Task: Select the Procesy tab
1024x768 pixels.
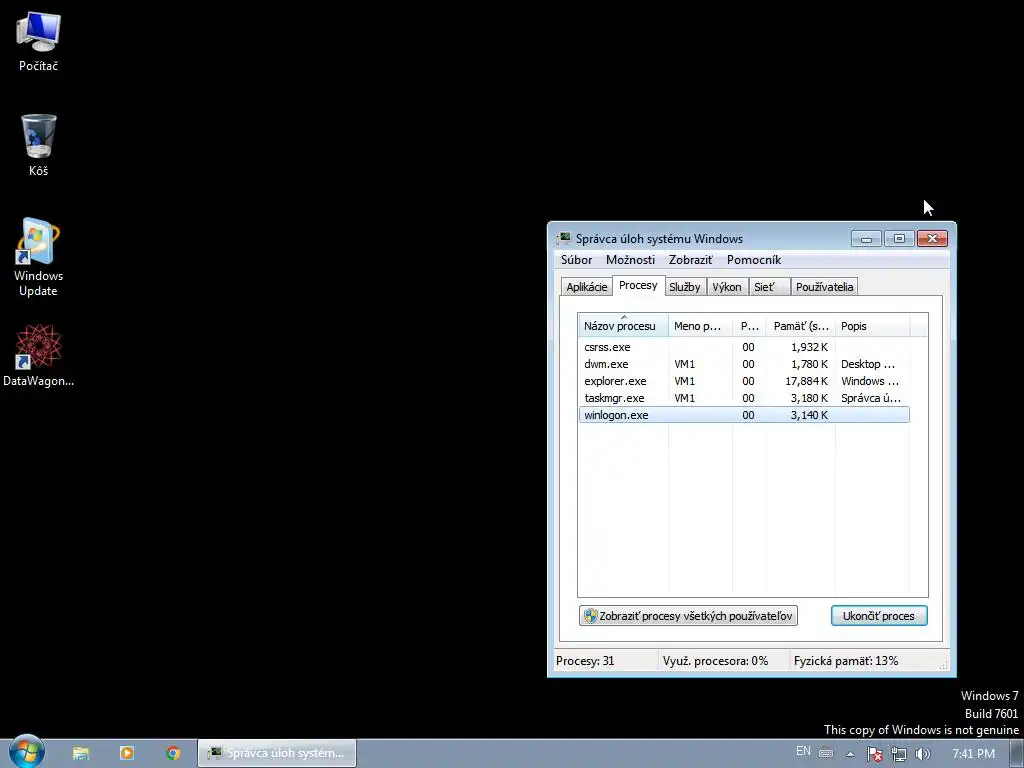Action: (x=638, y=285)
